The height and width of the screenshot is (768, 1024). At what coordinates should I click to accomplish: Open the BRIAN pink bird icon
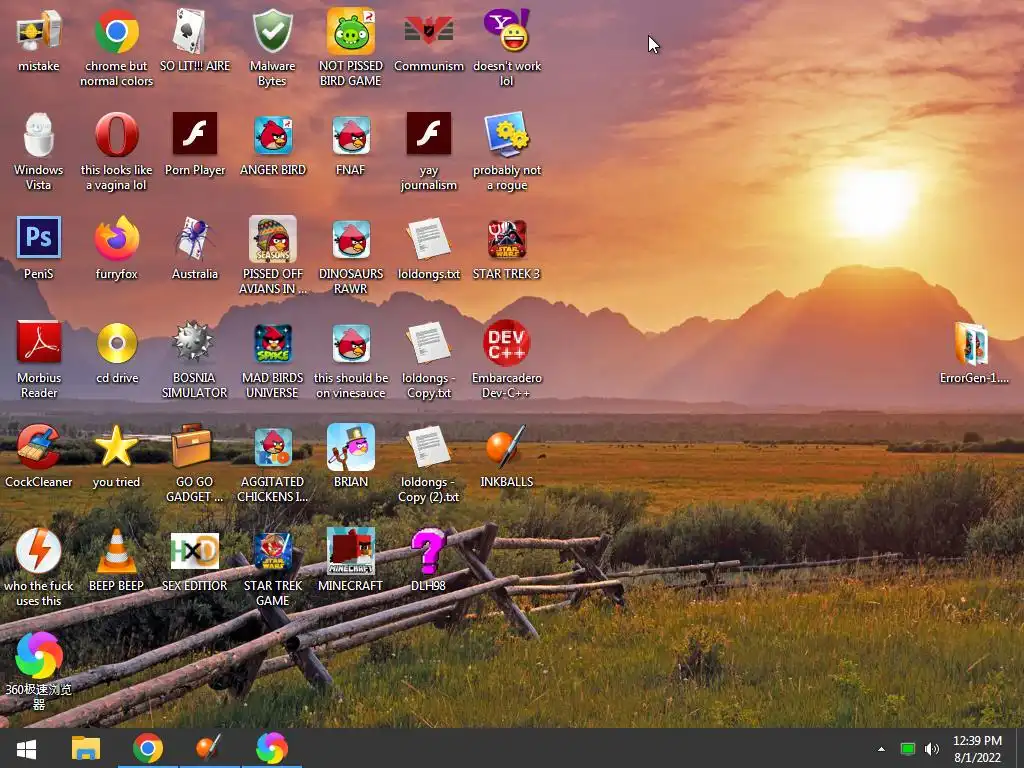pyautogui.click(x=351, y=447)
